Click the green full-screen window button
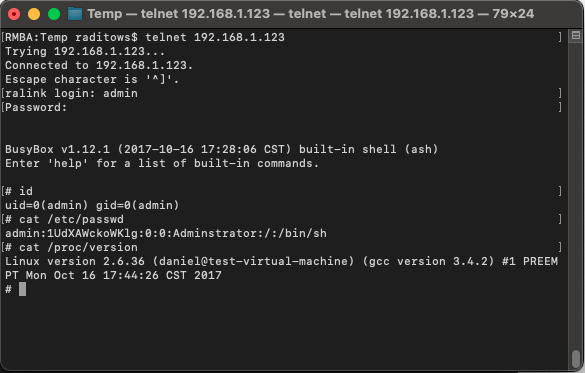 tap(54, 14)
